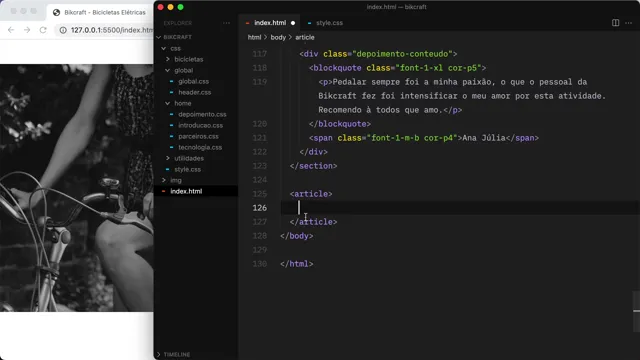640x360 pixels.
Task: Open header.css in the explorer
Action: pyautogui.click(x=195, y=92)
